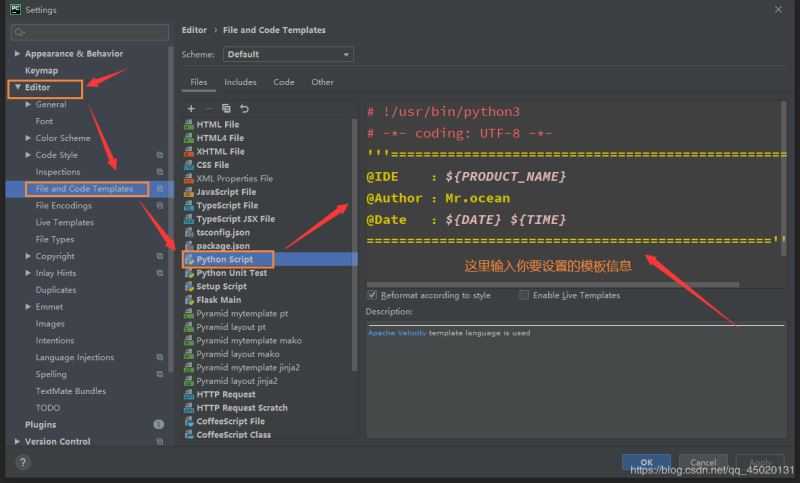Image resolution: width=800 pixels, height=483 pixels.
Task: Click the copy template icon
Action: pos(226,109)
